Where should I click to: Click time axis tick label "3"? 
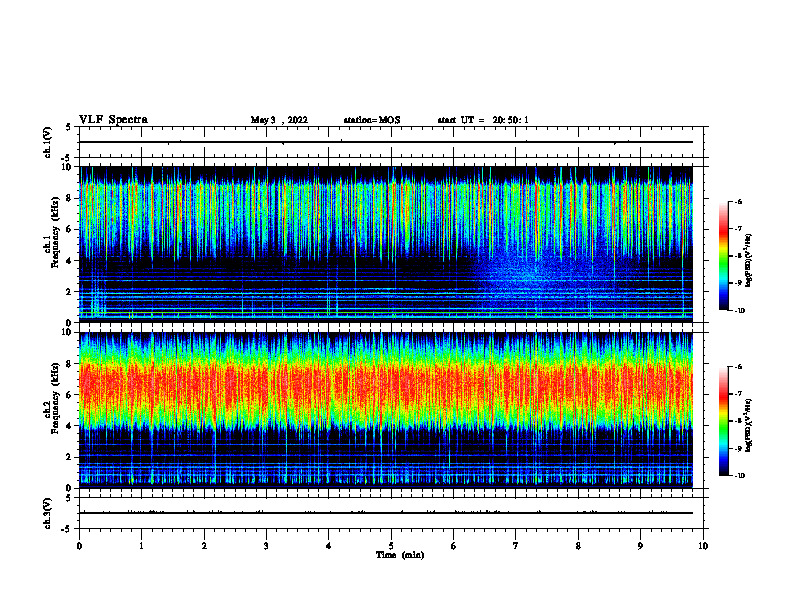pyautogui.click(x=267, y=546)
